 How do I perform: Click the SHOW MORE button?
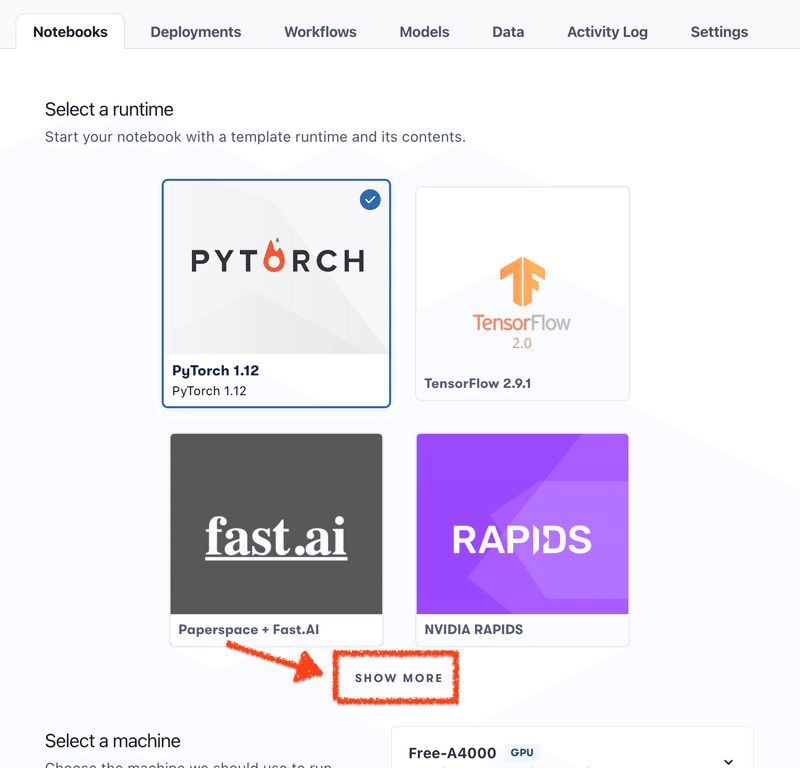(398, 678)
